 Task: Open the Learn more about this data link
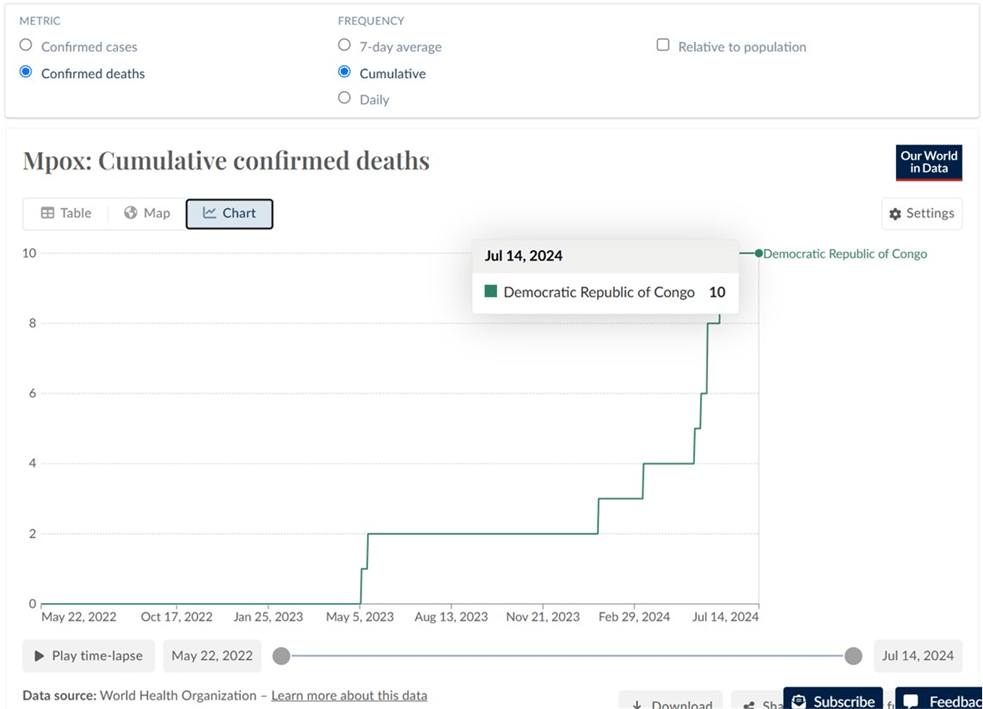coord(349,695)
